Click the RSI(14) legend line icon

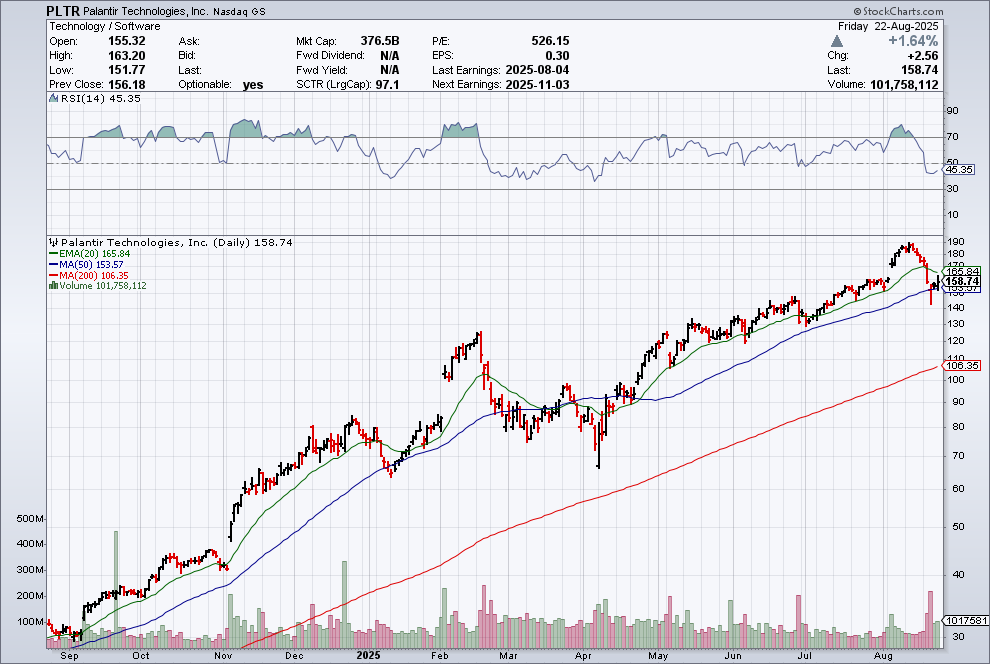(54, 98)
